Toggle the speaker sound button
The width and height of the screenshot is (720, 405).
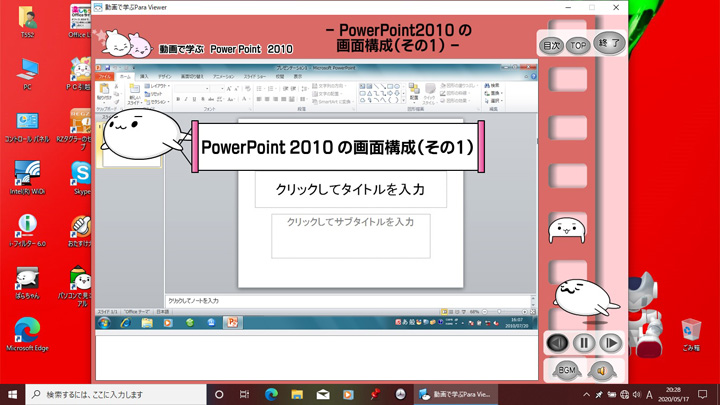(x=602, y=370)
